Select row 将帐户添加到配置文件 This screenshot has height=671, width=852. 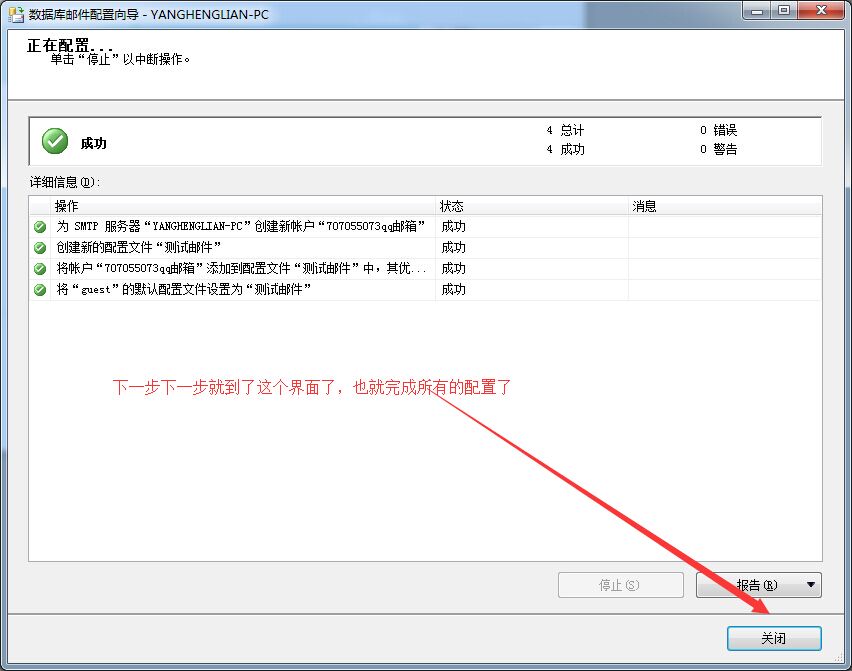point(425,268)
